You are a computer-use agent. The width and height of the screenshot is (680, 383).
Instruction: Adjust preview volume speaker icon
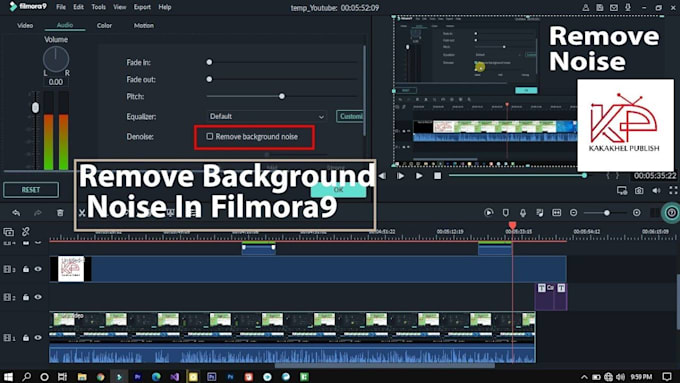click(656, 190)
